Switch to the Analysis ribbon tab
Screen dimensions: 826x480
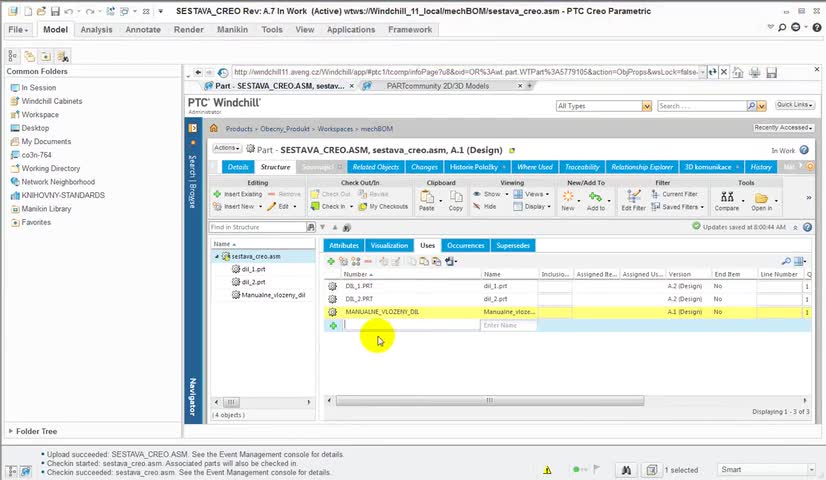[x=96, y=30]
